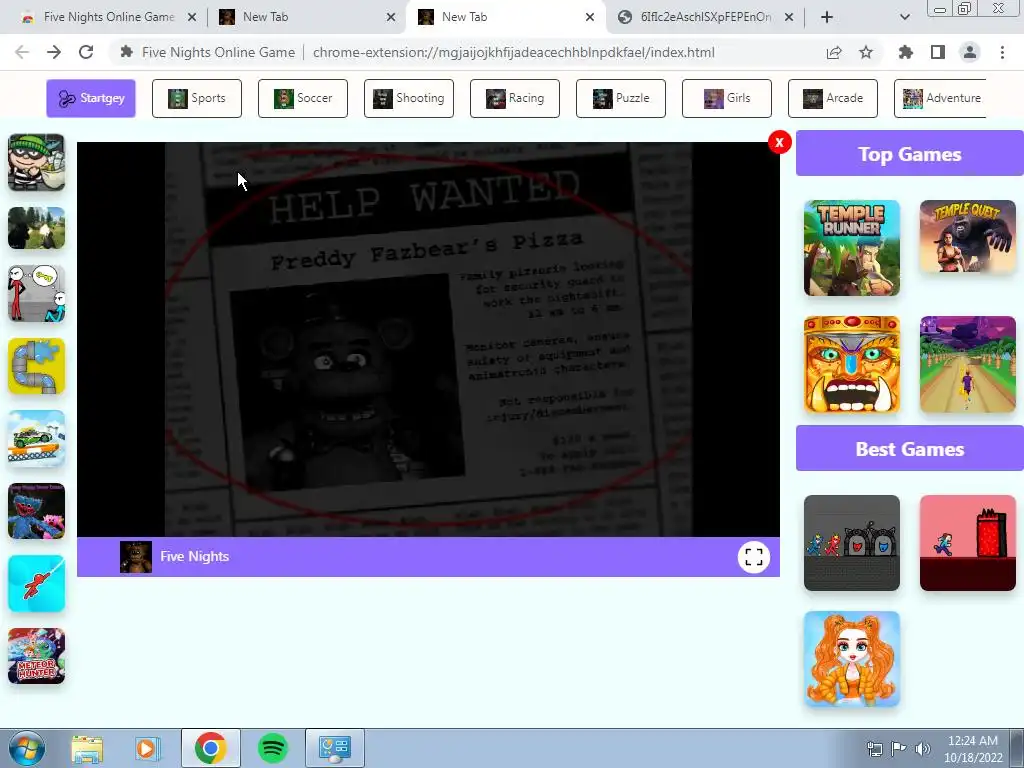
Task: Close the Five Nights Online Game tab
Action: (x=192, y=17)
